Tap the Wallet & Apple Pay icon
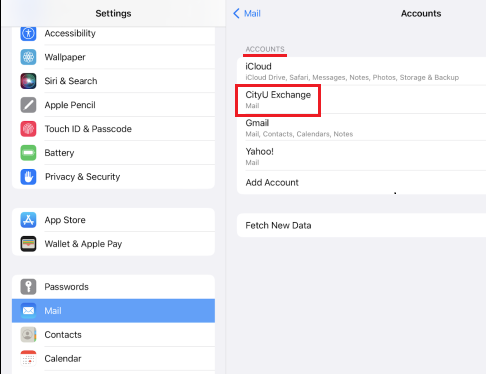 coord(28,244)
